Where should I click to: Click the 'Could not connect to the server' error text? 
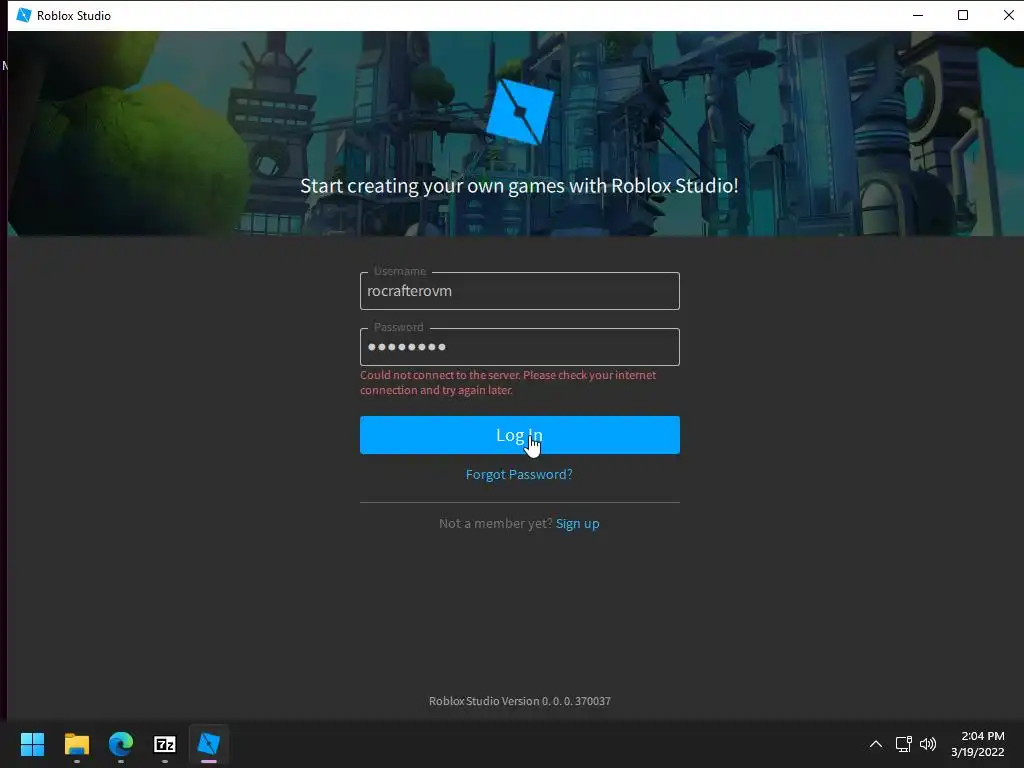click(508, 383)
